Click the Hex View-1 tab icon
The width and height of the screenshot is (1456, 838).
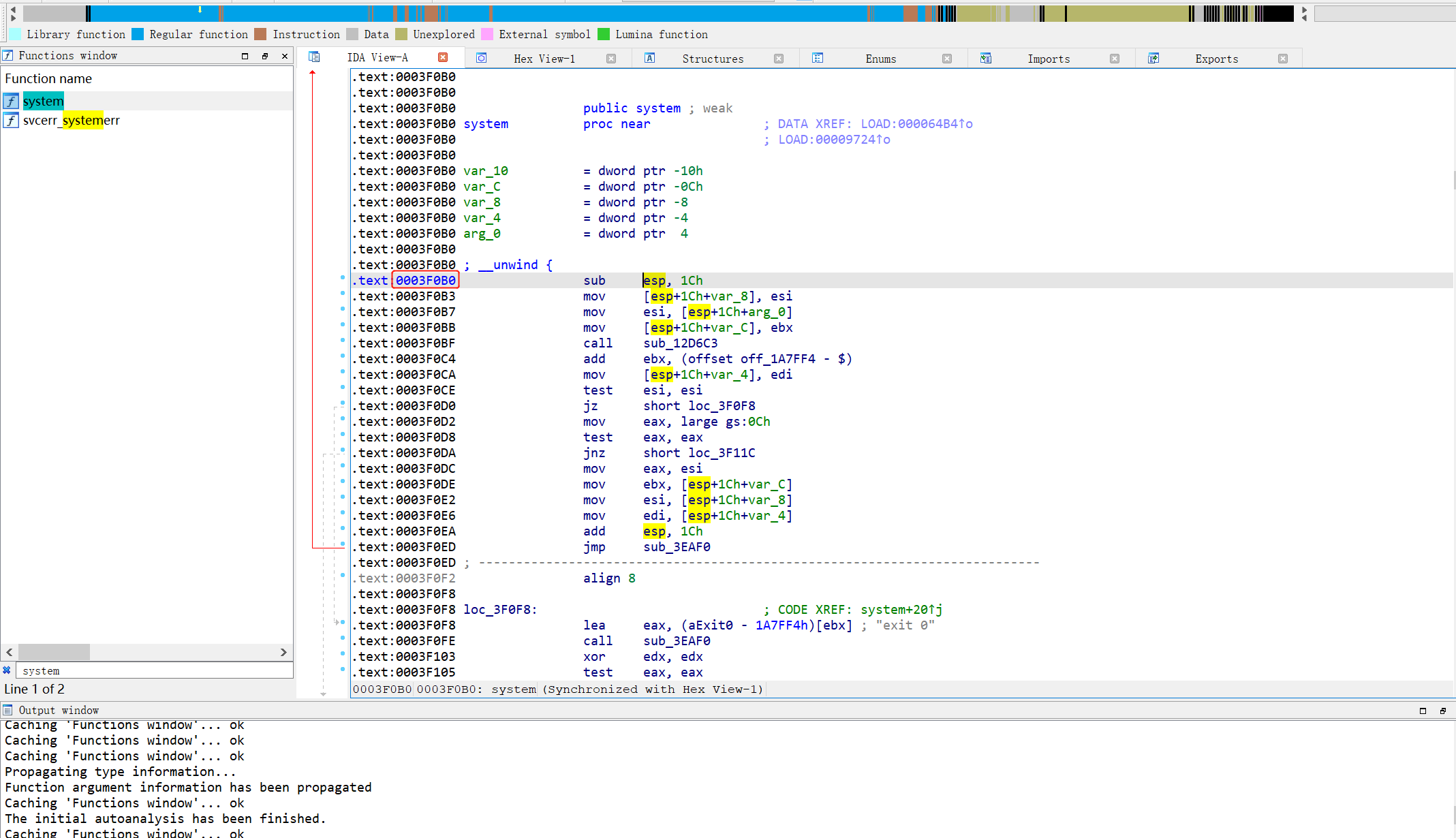(482, 59)
